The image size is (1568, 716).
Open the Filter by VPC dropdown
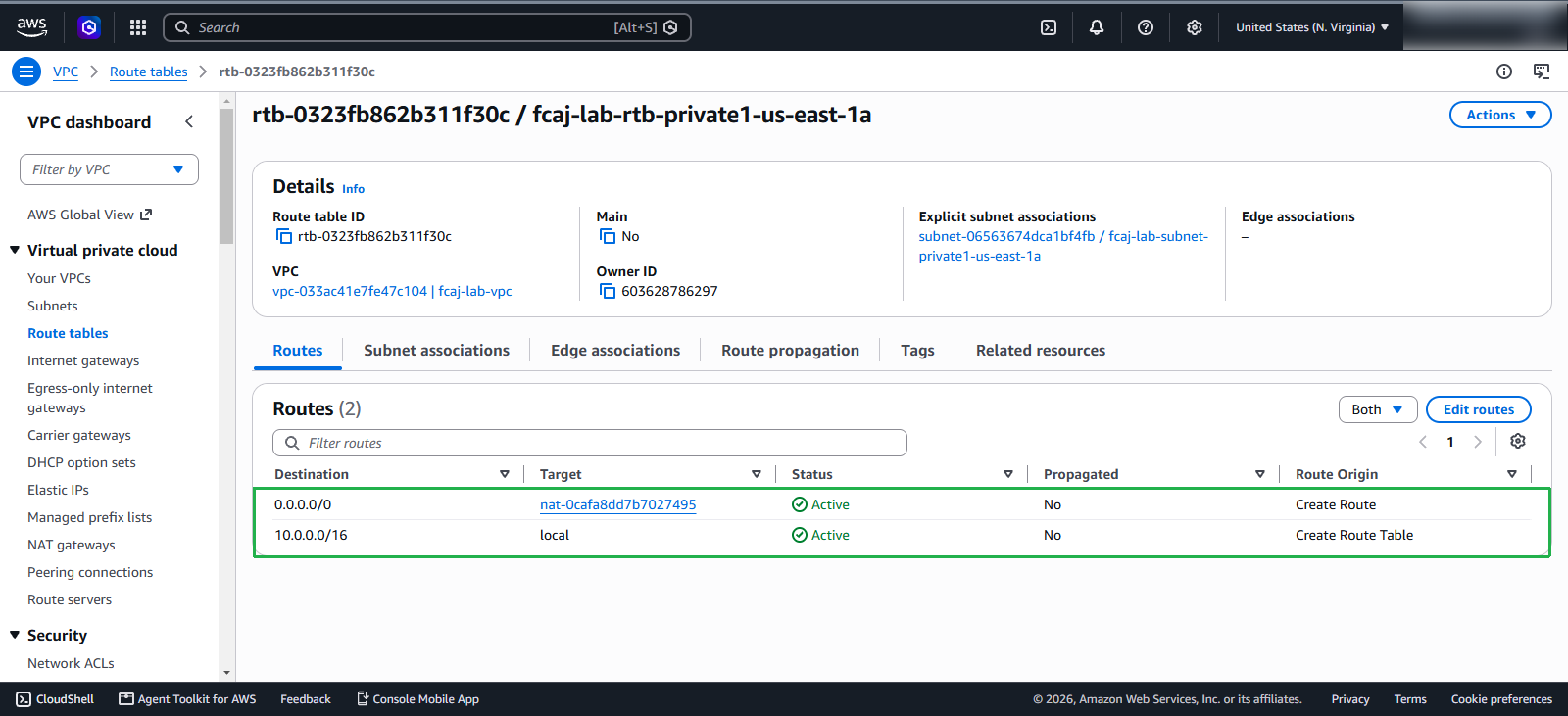pos(109,169)
